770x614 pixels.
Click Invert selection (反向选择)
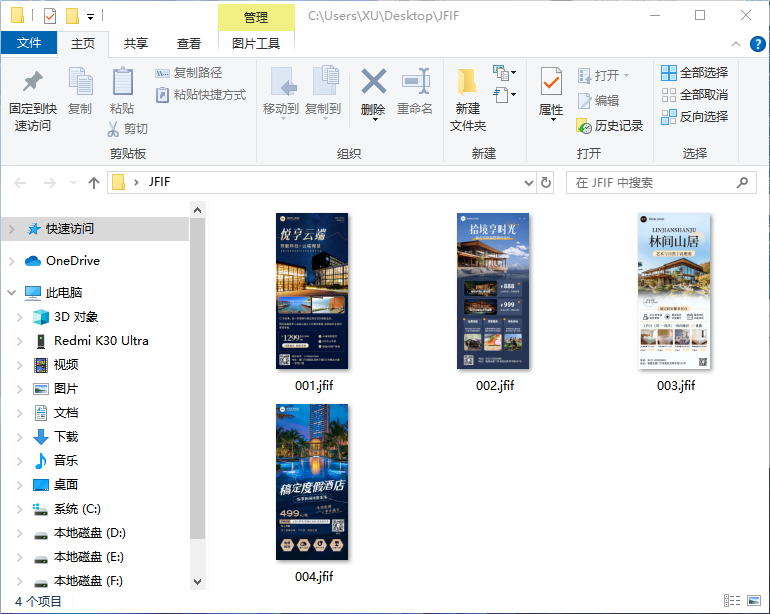(x=694, y=116)
